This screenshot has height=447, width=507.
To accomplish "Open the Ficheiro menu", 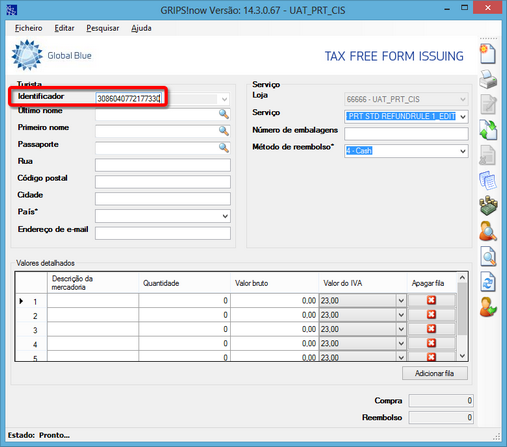I will (29, 28).
